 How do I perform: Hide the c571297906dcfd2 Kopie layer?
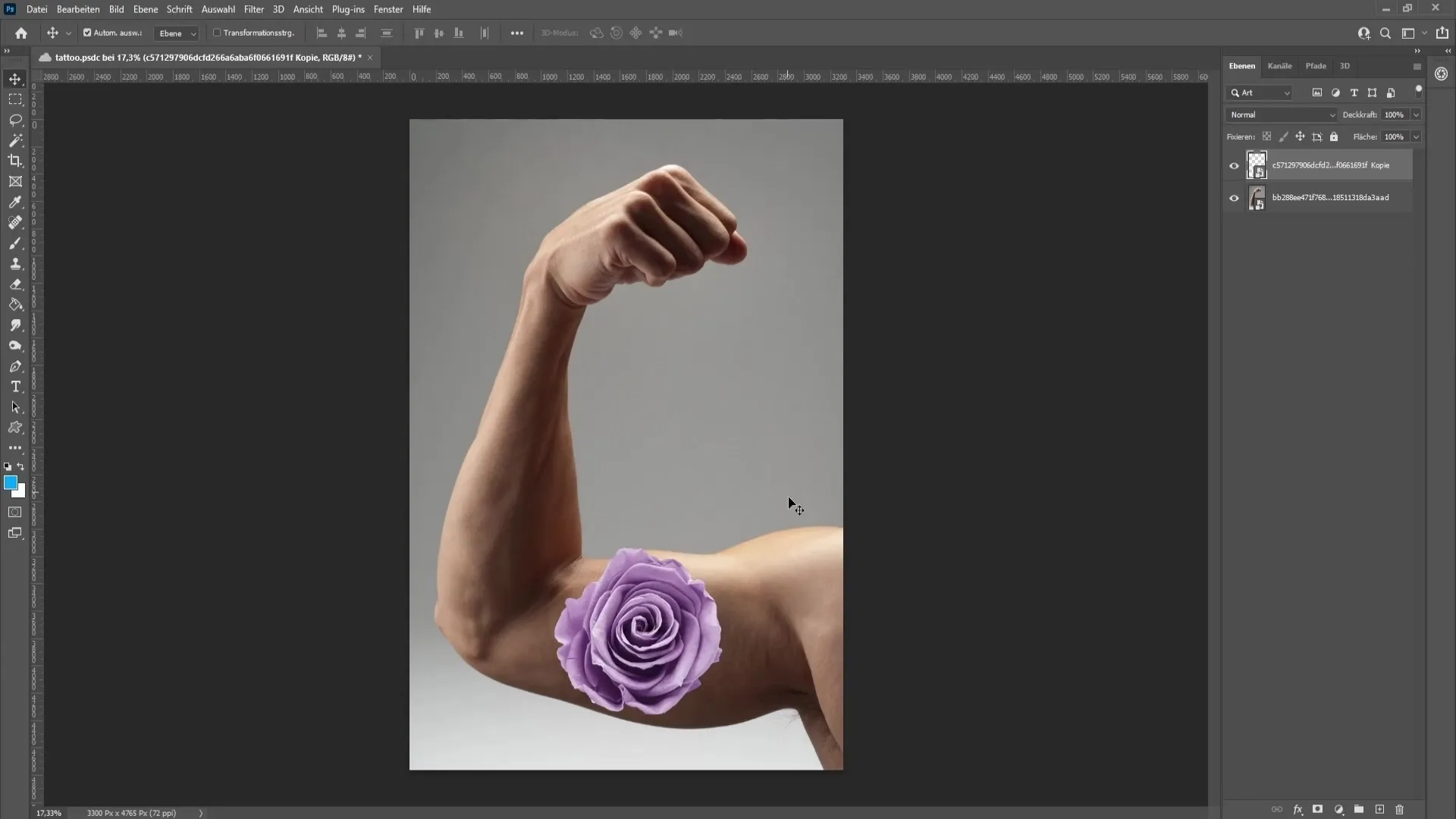[x=1234, y=165]
